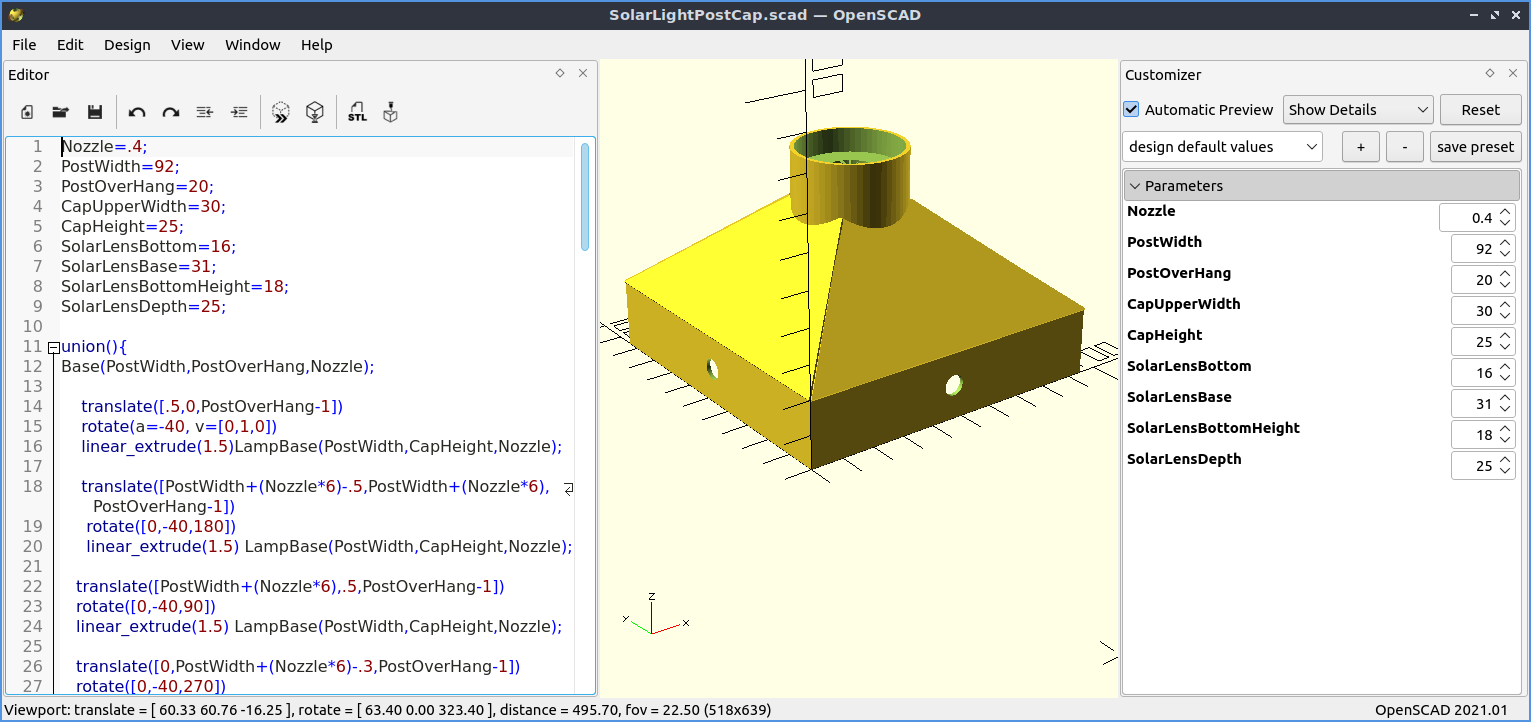Click the Nozzle parameter label
The width and height of the screenshot is (1531, 722).
[1151, 211]
